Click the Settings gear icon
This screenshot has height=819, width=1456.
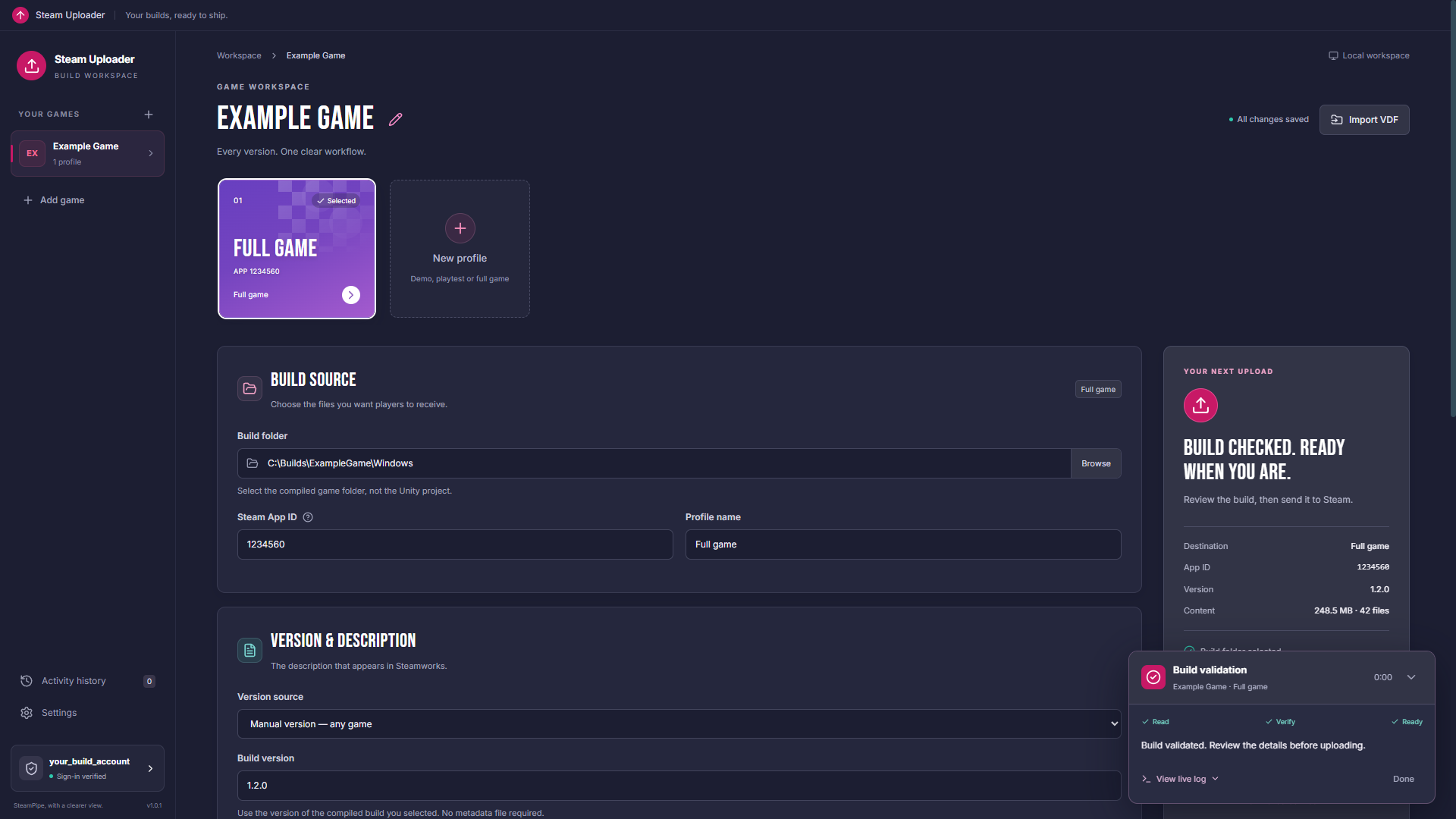[x=27, y=713]
